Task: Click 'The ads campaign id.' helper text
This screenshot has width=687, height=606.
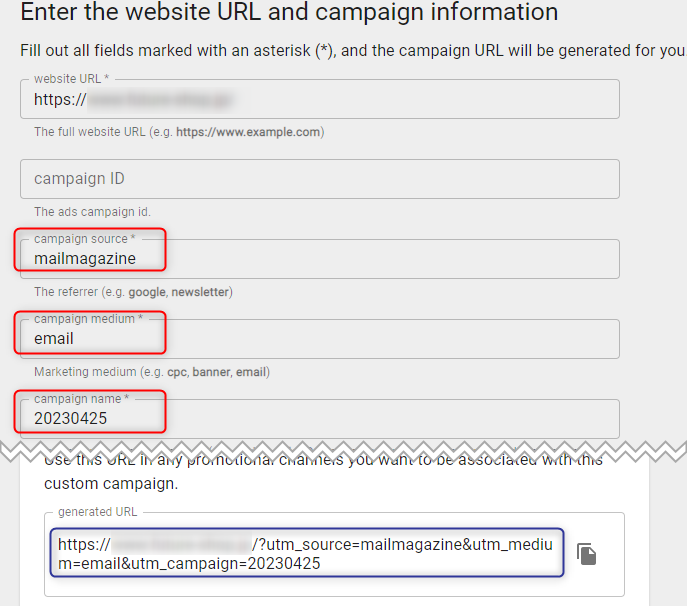Action: (x=92, y=212)
